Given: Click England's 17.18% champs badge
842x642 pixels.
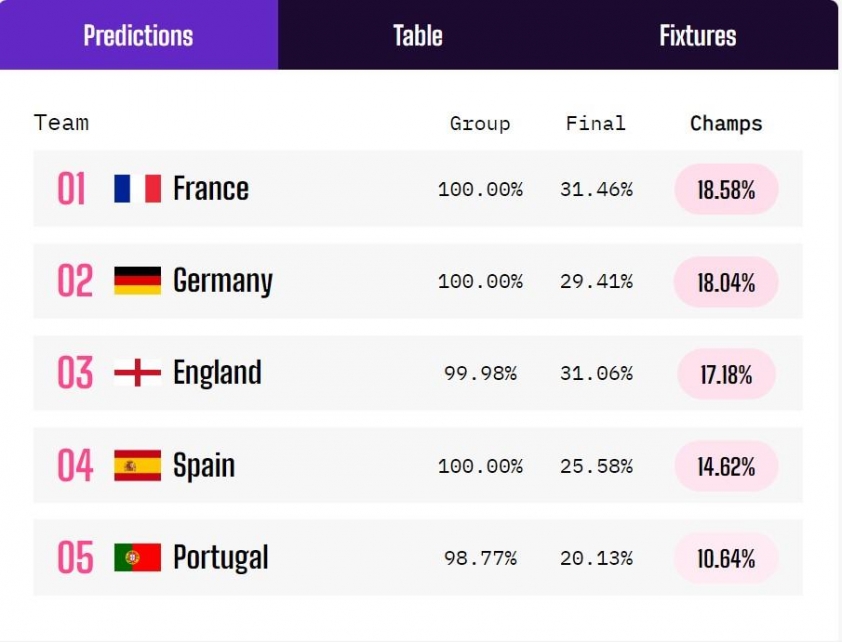Looking at the screenshot, I should pos(726,374).
